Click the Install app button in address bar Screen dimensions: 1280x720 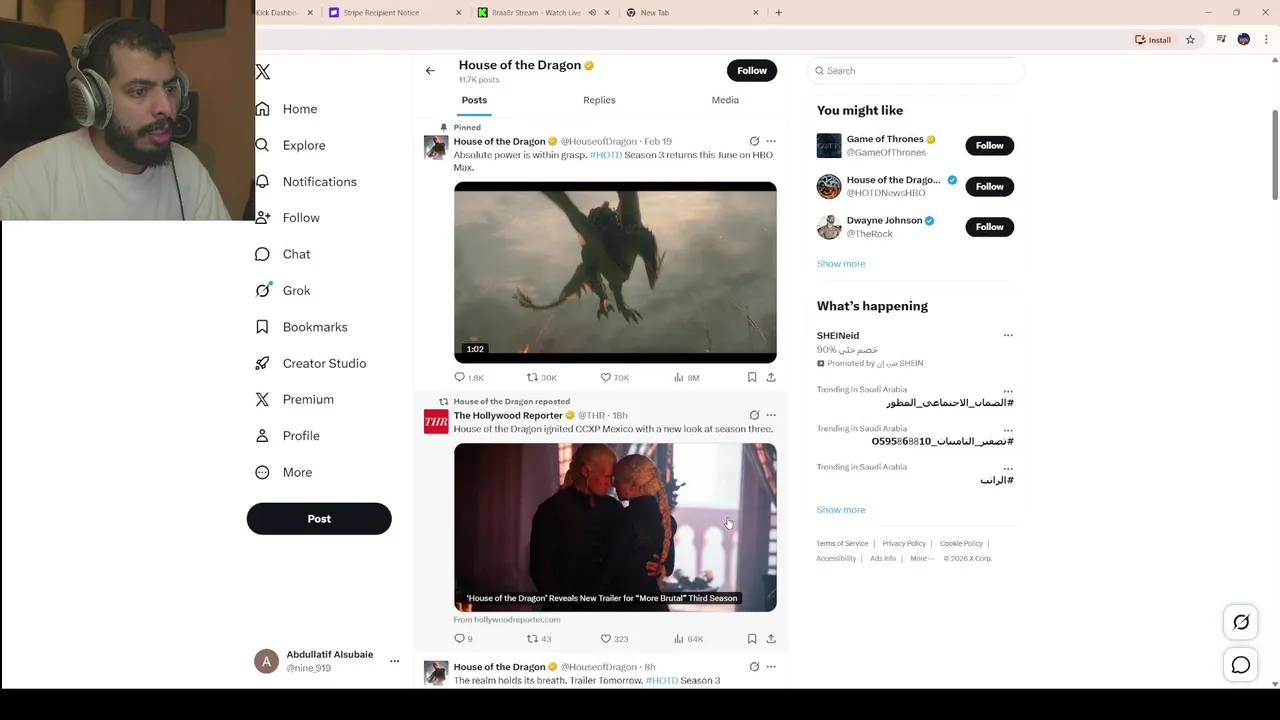pyautogui.click(x=1153, y=40)
